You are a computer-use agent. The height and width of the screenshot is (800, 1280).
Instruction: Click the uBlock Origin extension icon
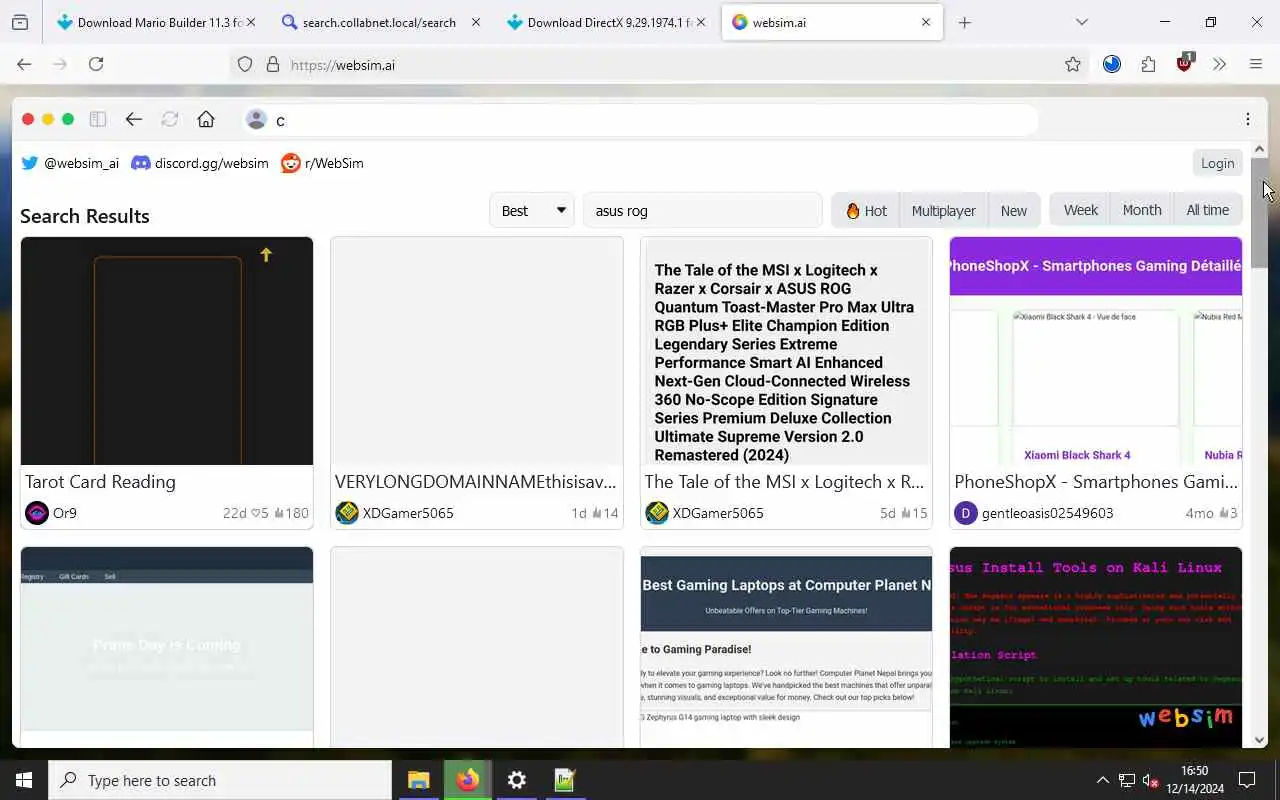(1185, 63)
